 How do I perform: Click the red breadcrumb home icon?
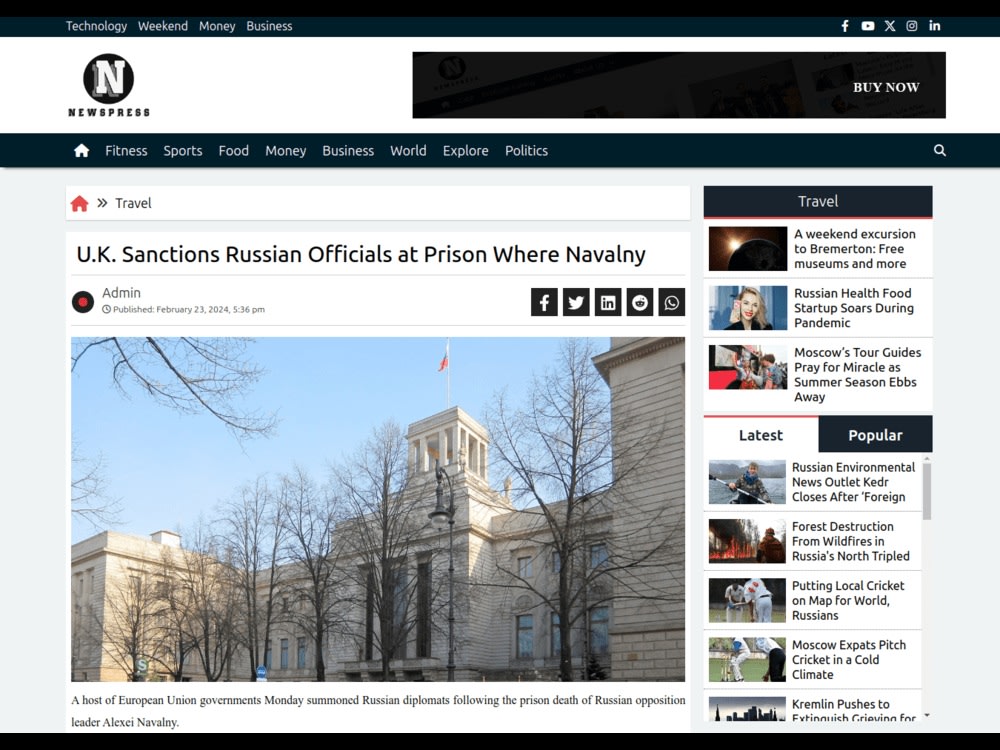pos(80,203)
